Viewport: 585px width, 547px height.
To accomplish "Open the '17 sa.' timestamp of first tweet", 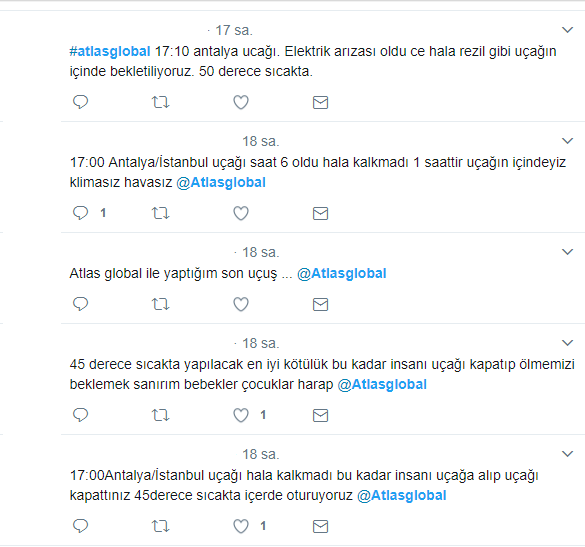I will (x=234, y=30).
